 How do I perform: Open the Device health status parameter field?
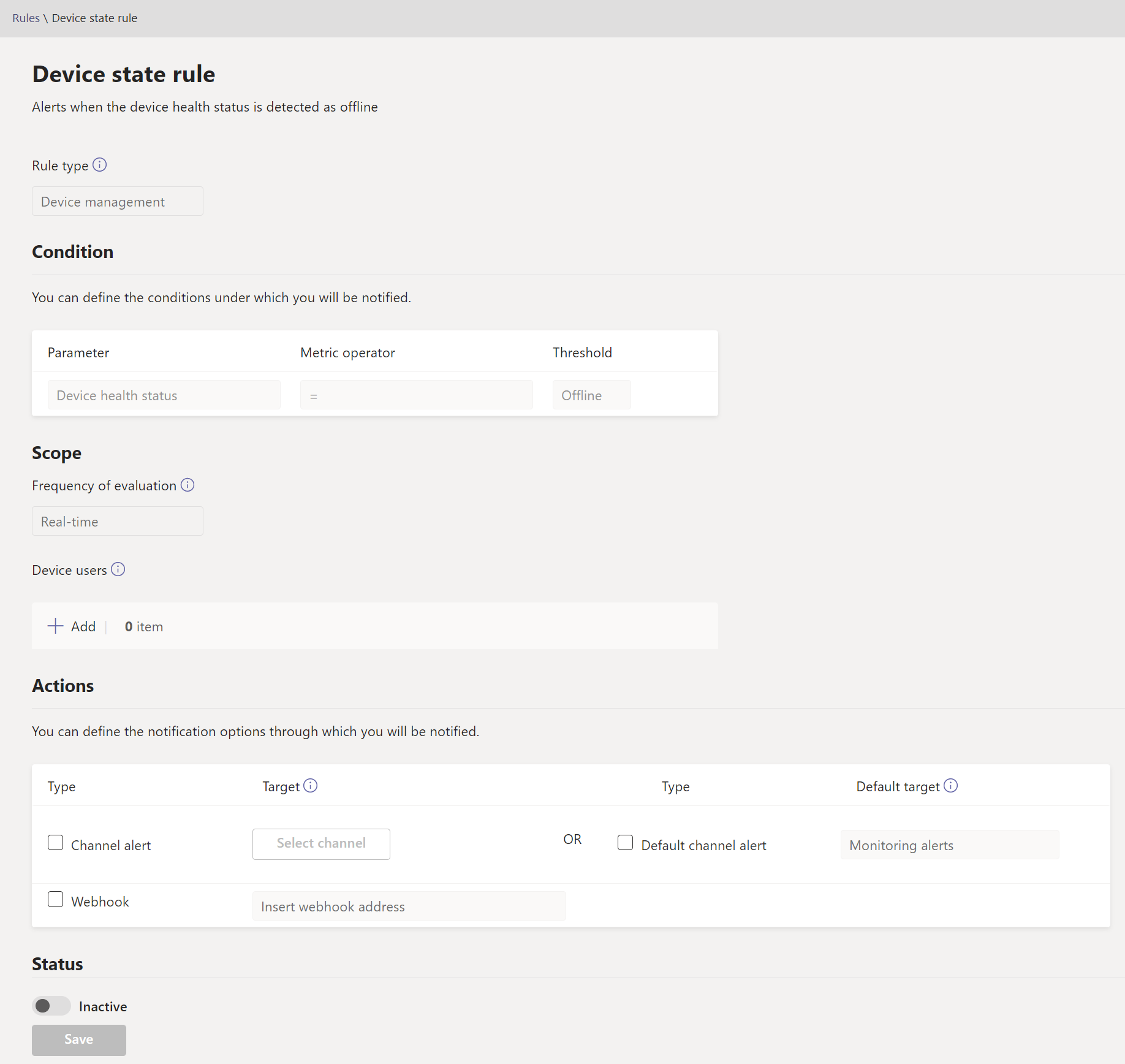(164, 395)
